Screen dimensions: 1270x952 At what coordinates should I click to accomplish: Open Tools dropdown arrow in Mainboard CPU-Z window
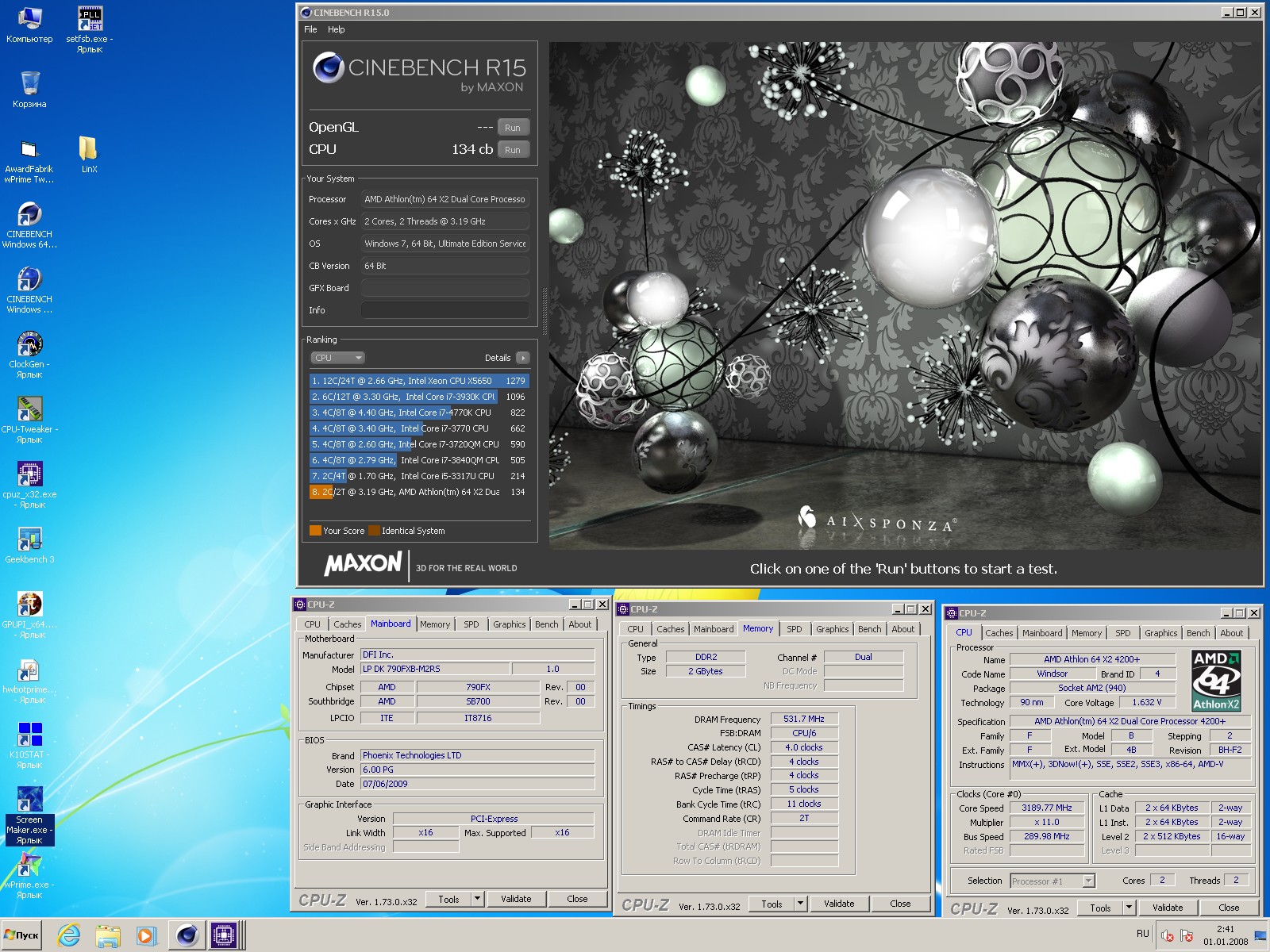pyautogui.click(x=478, y=899)
